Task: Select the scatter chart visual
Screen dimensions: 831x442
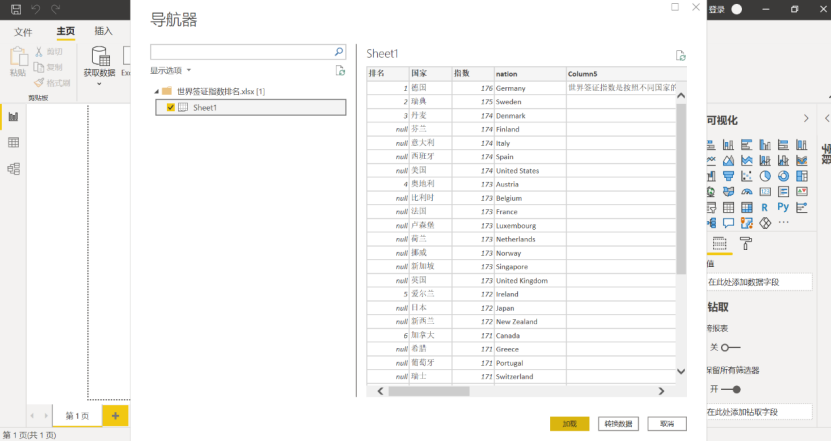Action: coord(747,176)
